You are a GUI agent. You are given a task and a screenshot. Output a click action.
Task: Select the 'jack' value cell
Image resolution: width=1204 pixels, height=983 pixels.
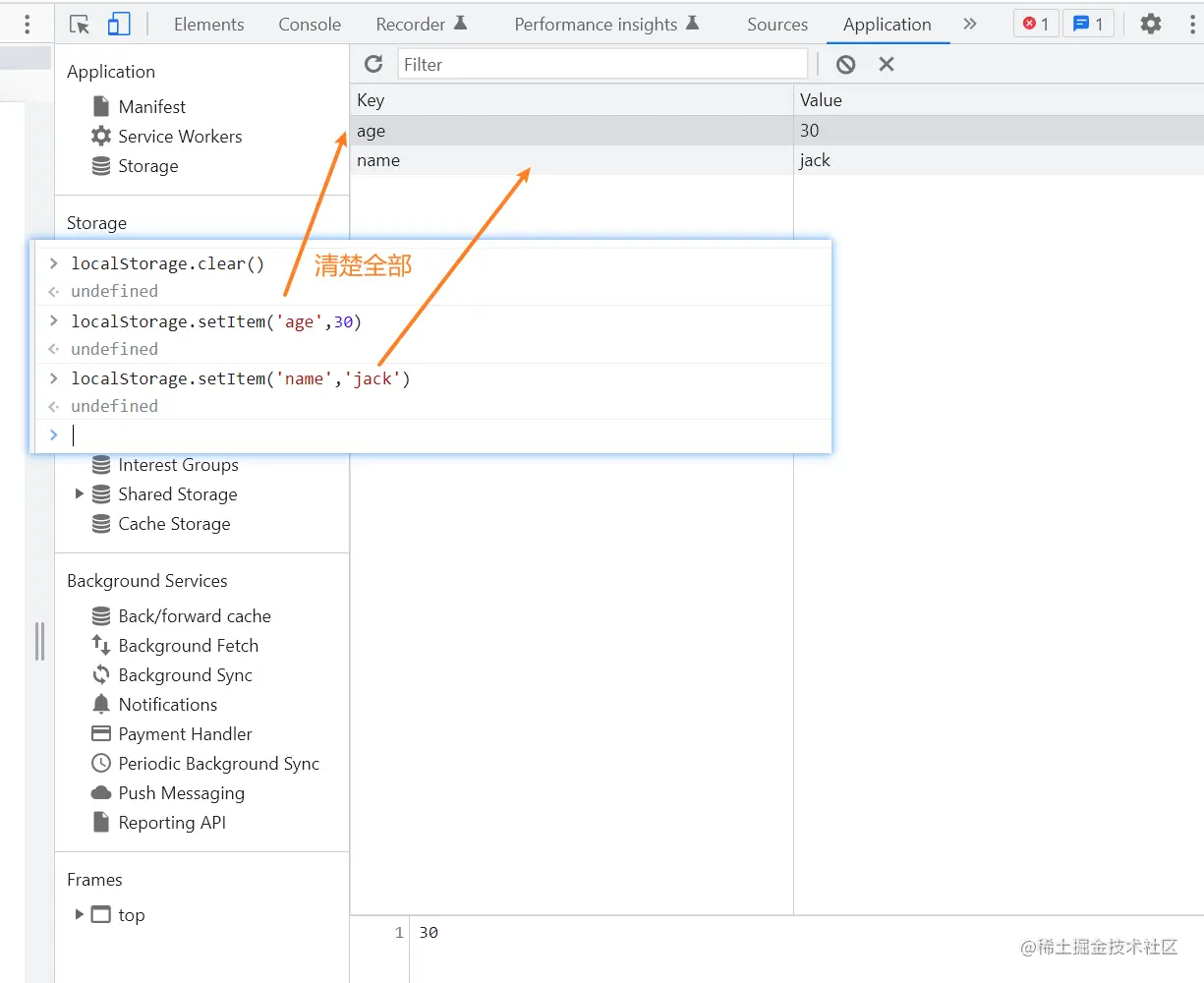[999, 160]
